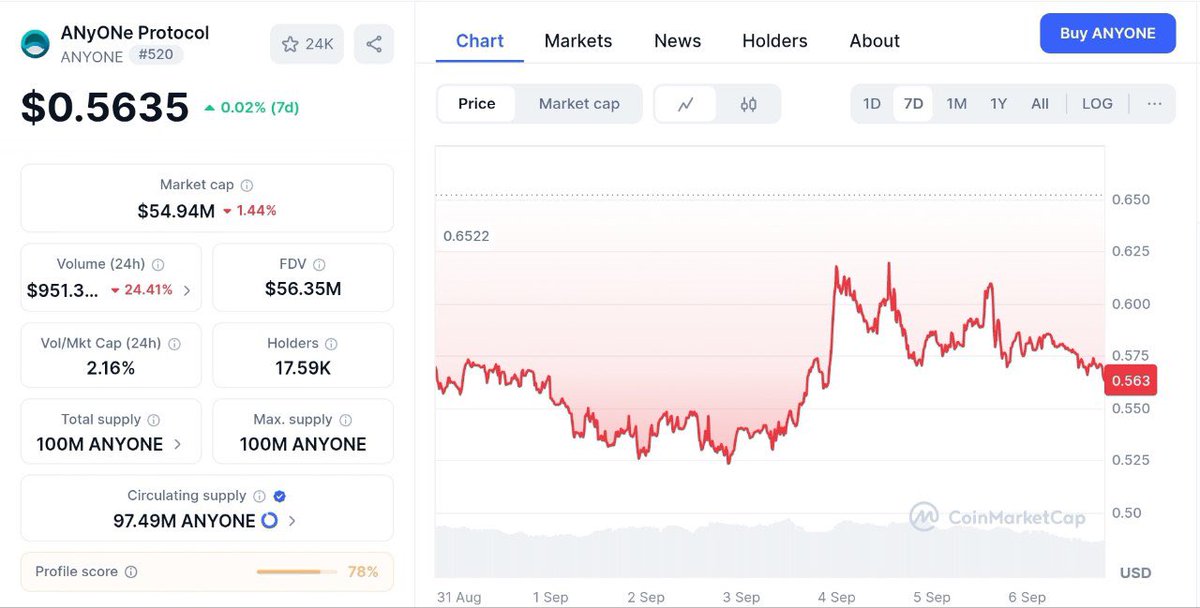Click the 17.59K holders value
Image resolution: width=1200 pixels, height=608 pixels.
(303, 368)
